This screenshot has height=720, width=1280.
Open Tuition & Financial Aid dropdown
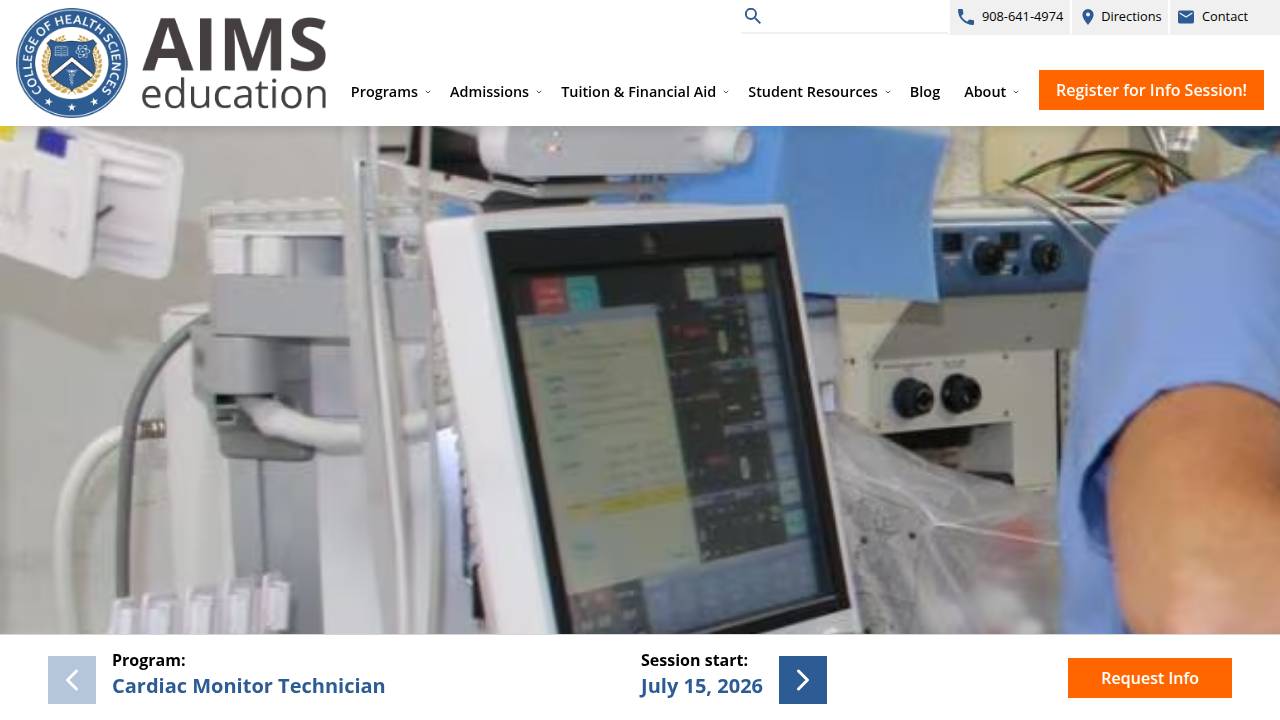tap(645, 92)
